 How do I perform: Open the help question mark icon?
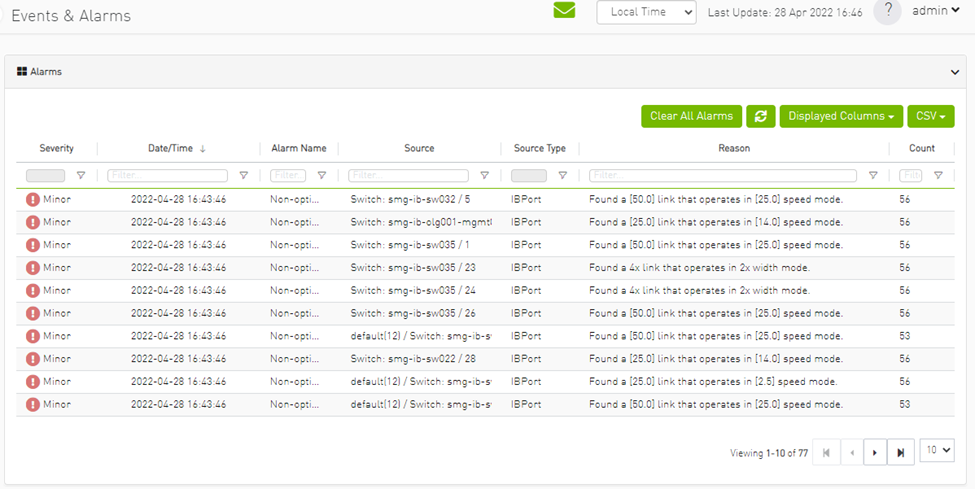887,11
